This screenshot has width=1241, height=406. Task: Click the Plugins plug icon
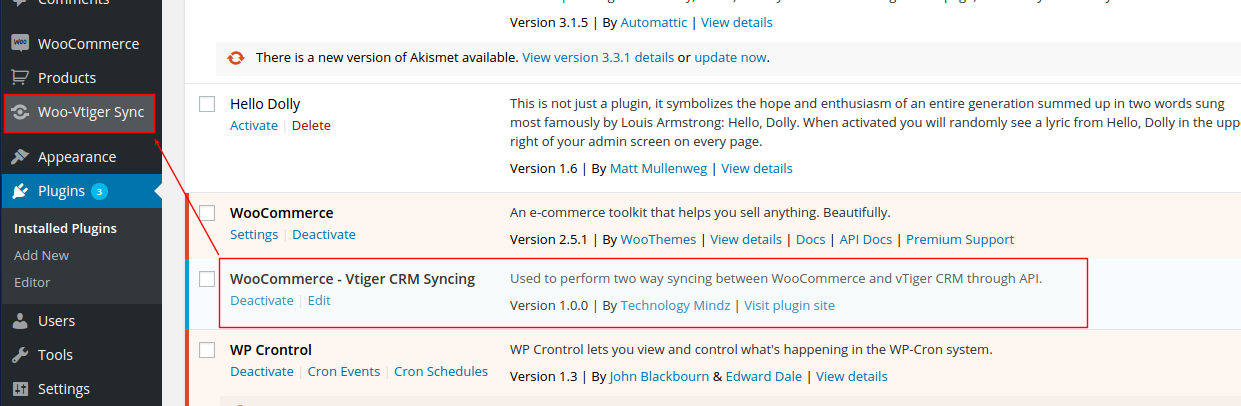[x=20, y=191]
